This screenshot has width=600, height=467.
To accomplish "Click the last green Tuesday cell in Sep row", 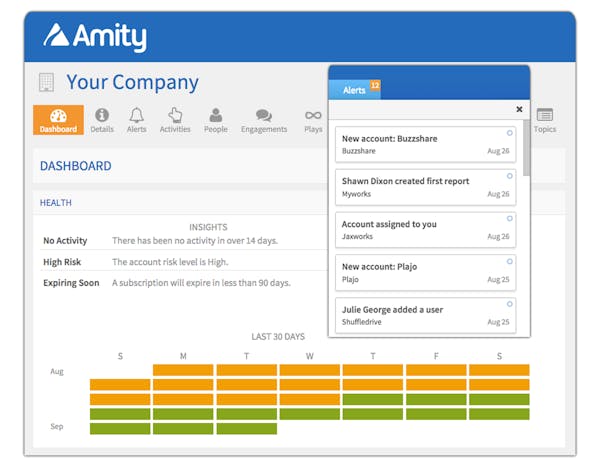I will [247, 429].
